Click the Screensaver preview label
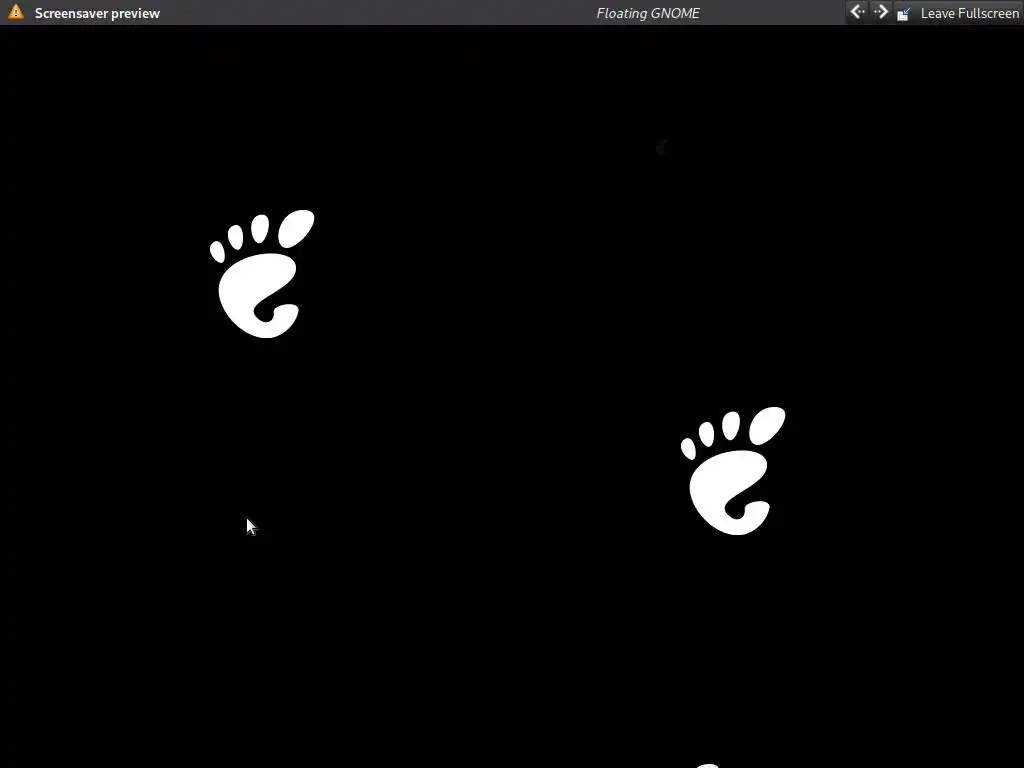Image resolution: width=1024 pixels, height=768 pixels. pos(97,13)
